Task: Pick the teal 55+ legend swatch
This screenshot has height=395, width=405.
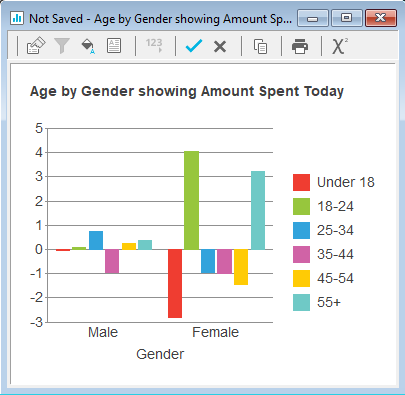Action: [x=301, y=302]
